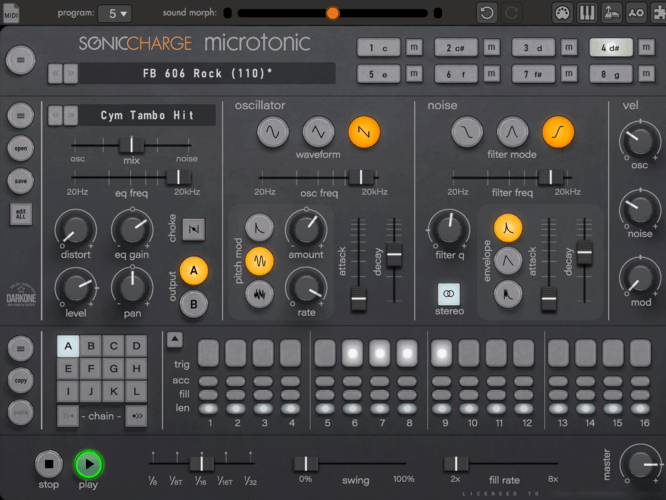666x500 pixels.
Task: Click the redo arrow icon
Action: [511, 13]
